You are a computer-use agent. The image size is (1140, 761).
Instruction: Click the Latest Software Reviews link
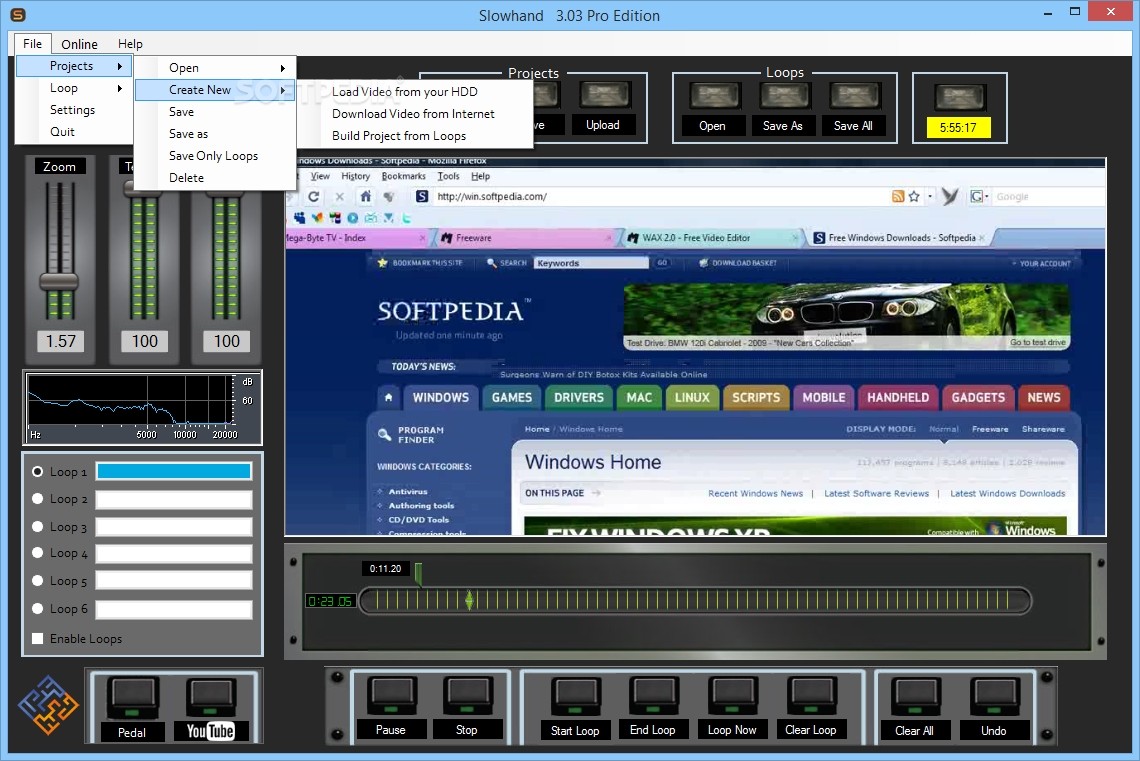[877, 494]
